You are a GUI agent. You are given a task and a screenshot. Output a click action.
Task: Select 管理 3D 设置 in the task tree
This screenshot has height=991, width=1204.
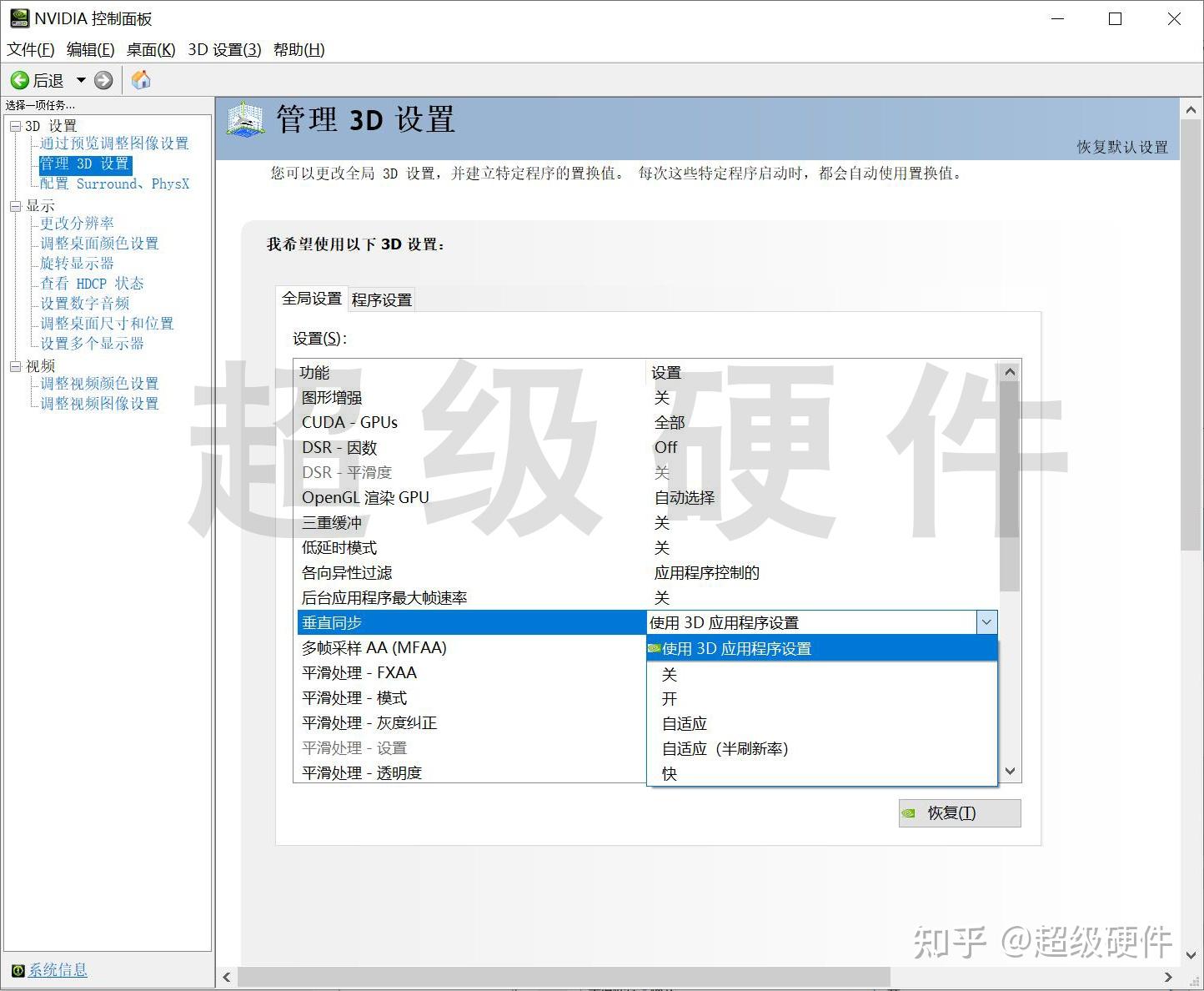coord(85,163)
